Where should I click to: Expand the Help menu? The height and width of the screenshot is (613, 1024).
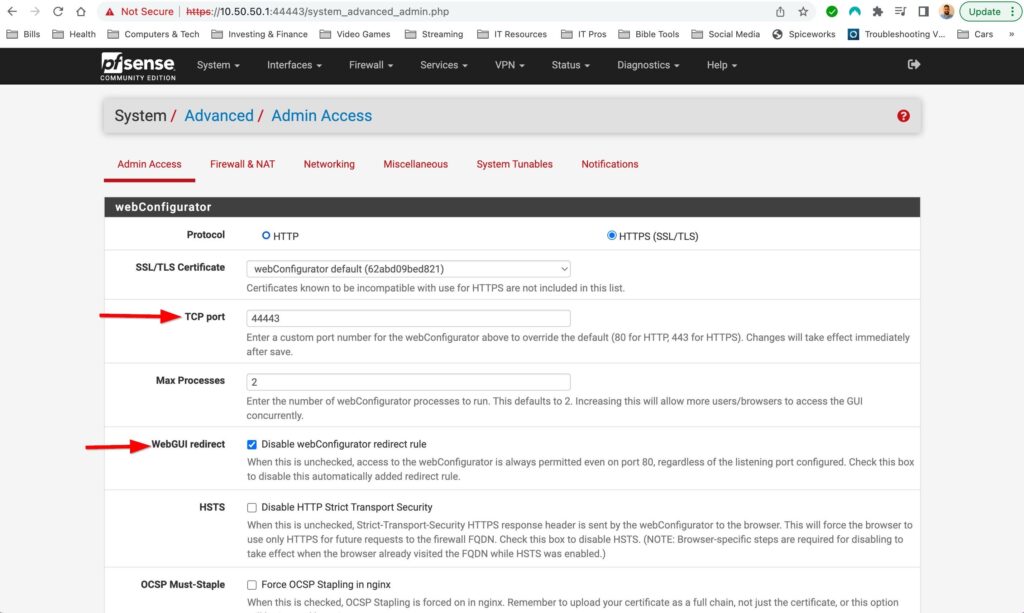[x=722, y=65]
